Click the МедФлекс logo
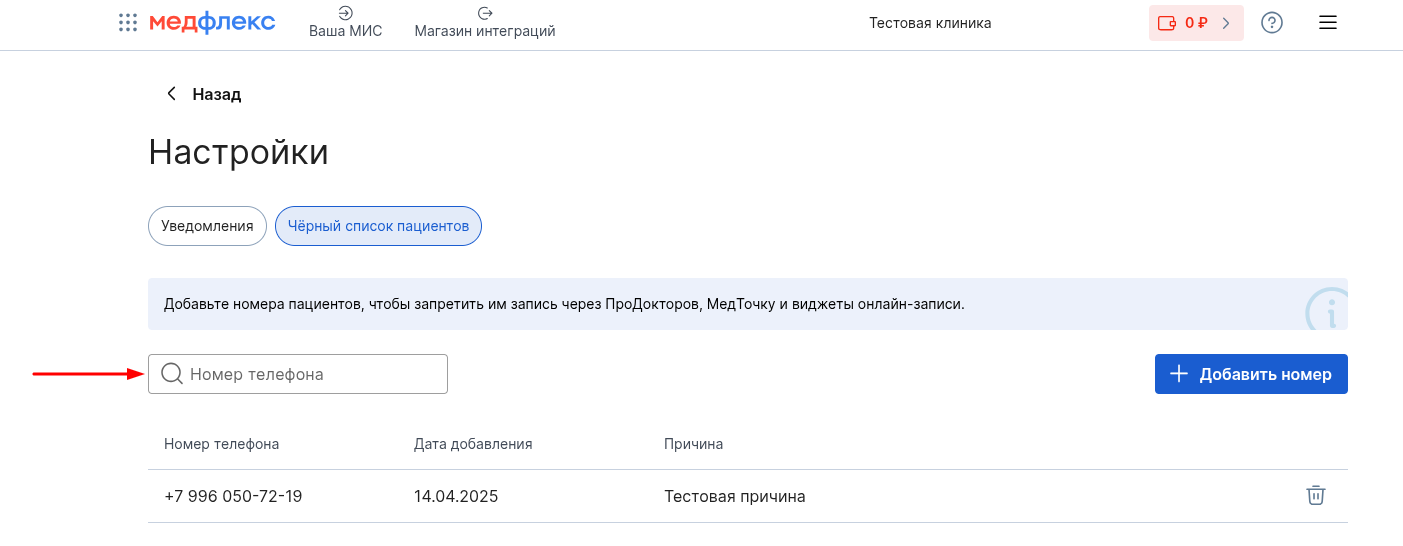 [x=212, y=22]
